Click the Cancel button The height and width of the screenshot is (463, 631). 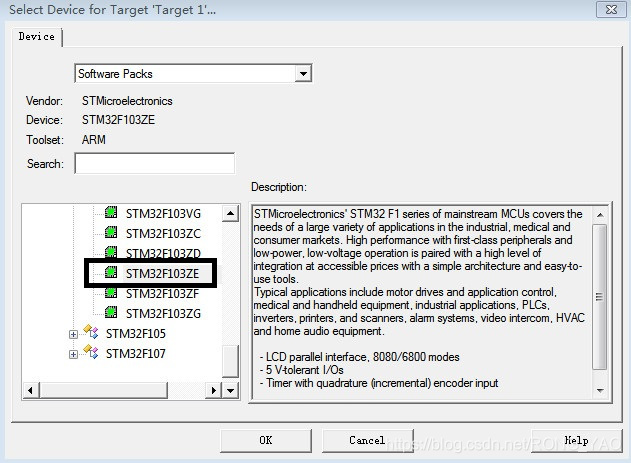(367, 440)
